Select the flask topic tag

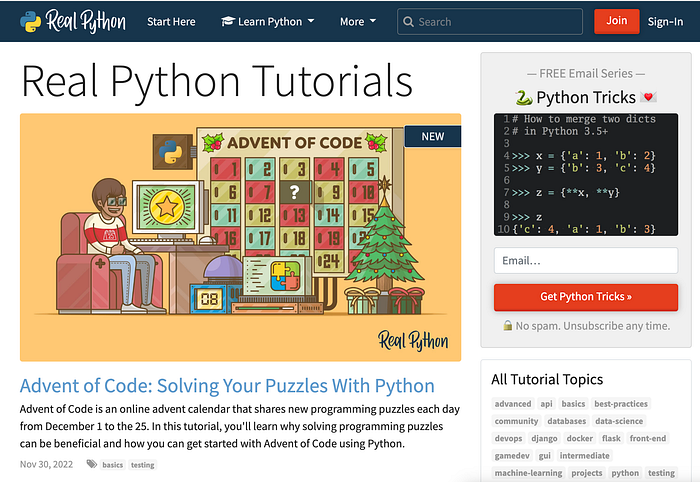611,439
